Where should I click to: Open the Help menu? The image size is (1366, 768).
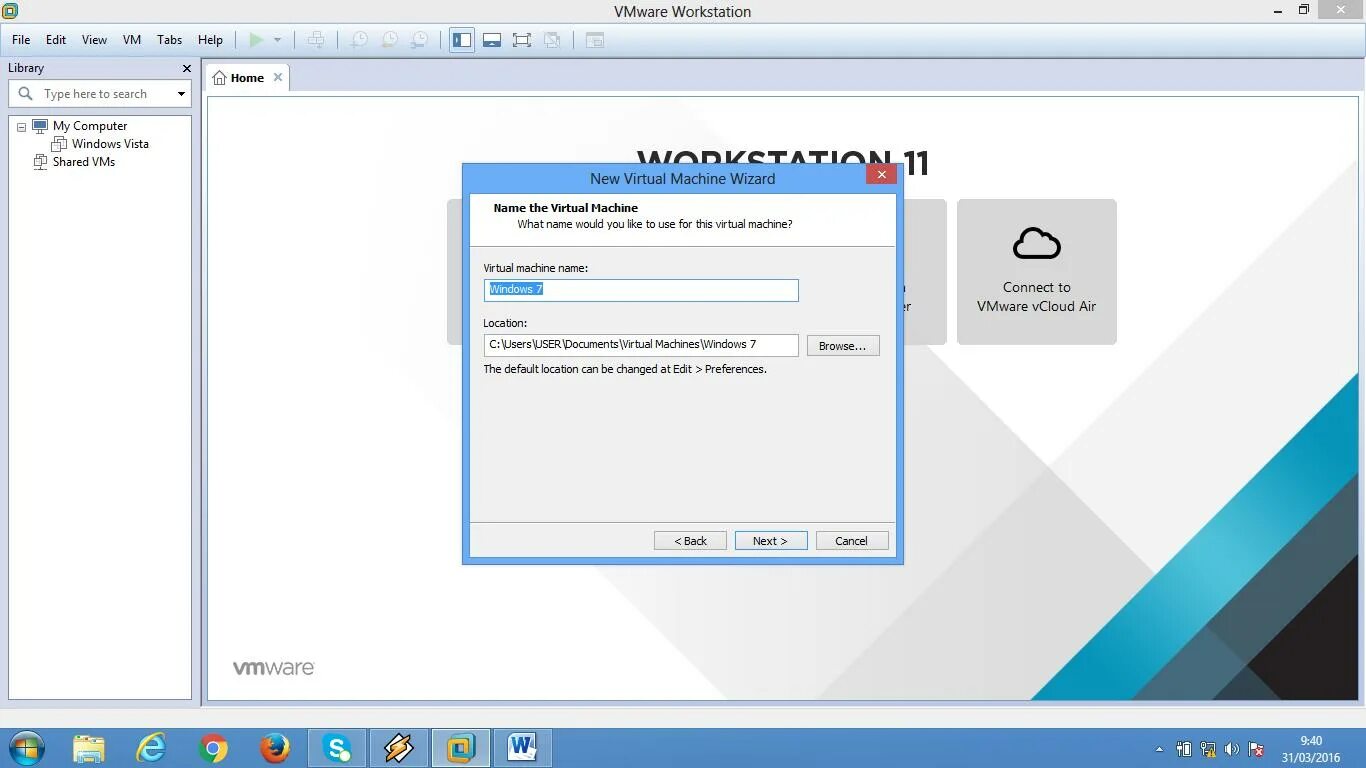tap(210, 40)
